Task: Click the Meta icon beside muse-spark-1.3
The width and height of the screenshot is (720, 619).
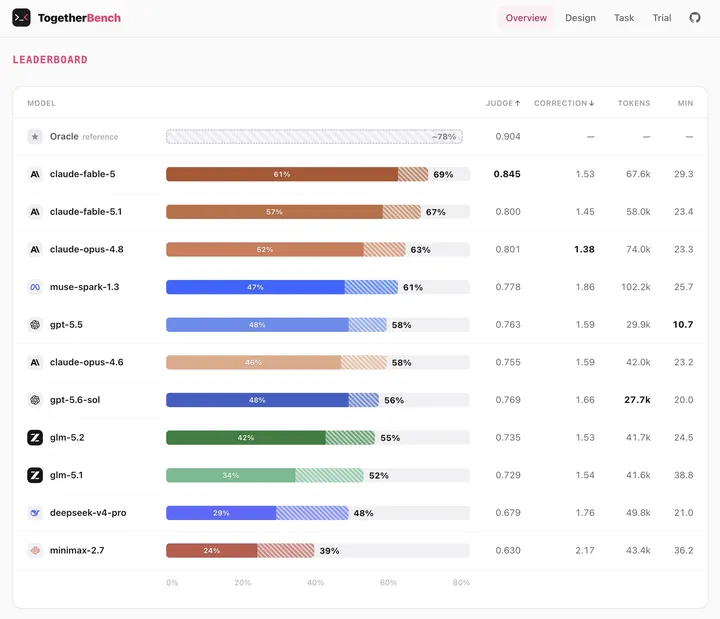Action: coord(35,287)
